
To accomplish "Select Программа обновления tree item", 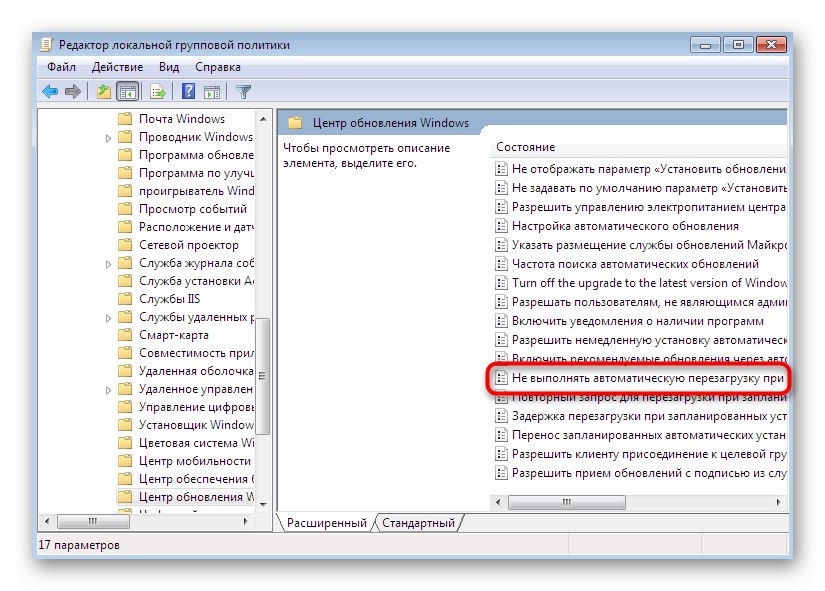I will pos(196,155).
